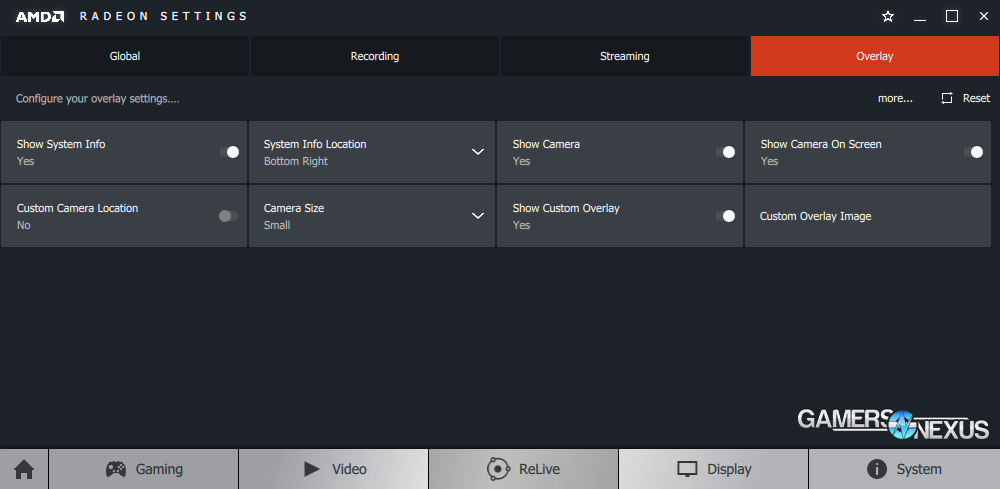Click the ReLive label in bottom bar
Viewport: 1000px width, 489px height.
pyautogui.click(x=540, y=469)
